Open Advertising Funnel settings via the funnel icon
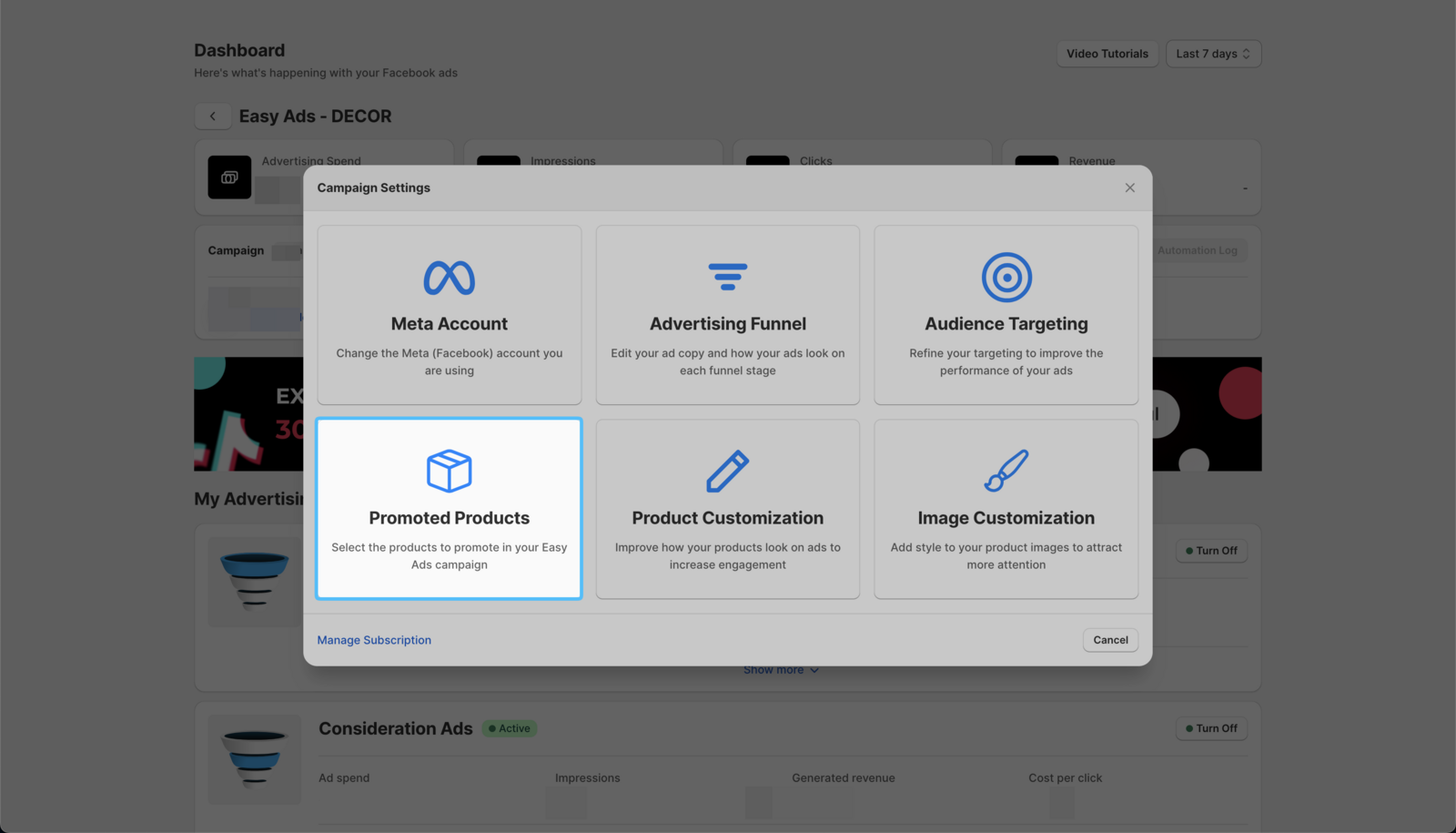Screen dimensions: 1456x833 (727, 277)
